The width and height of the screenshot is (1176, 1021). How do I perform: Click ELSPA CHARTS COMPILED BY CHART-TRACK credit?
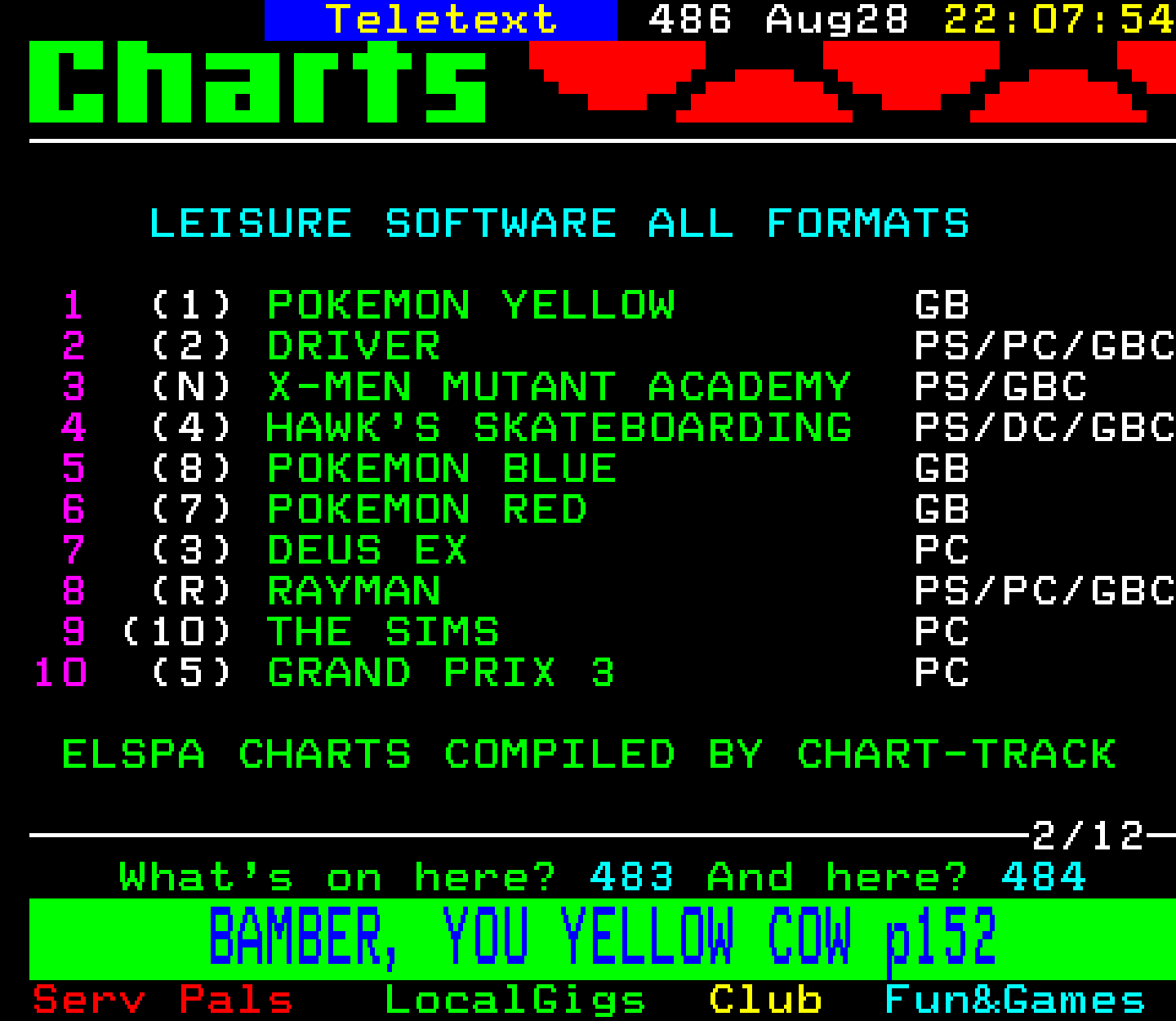[589, 755]
